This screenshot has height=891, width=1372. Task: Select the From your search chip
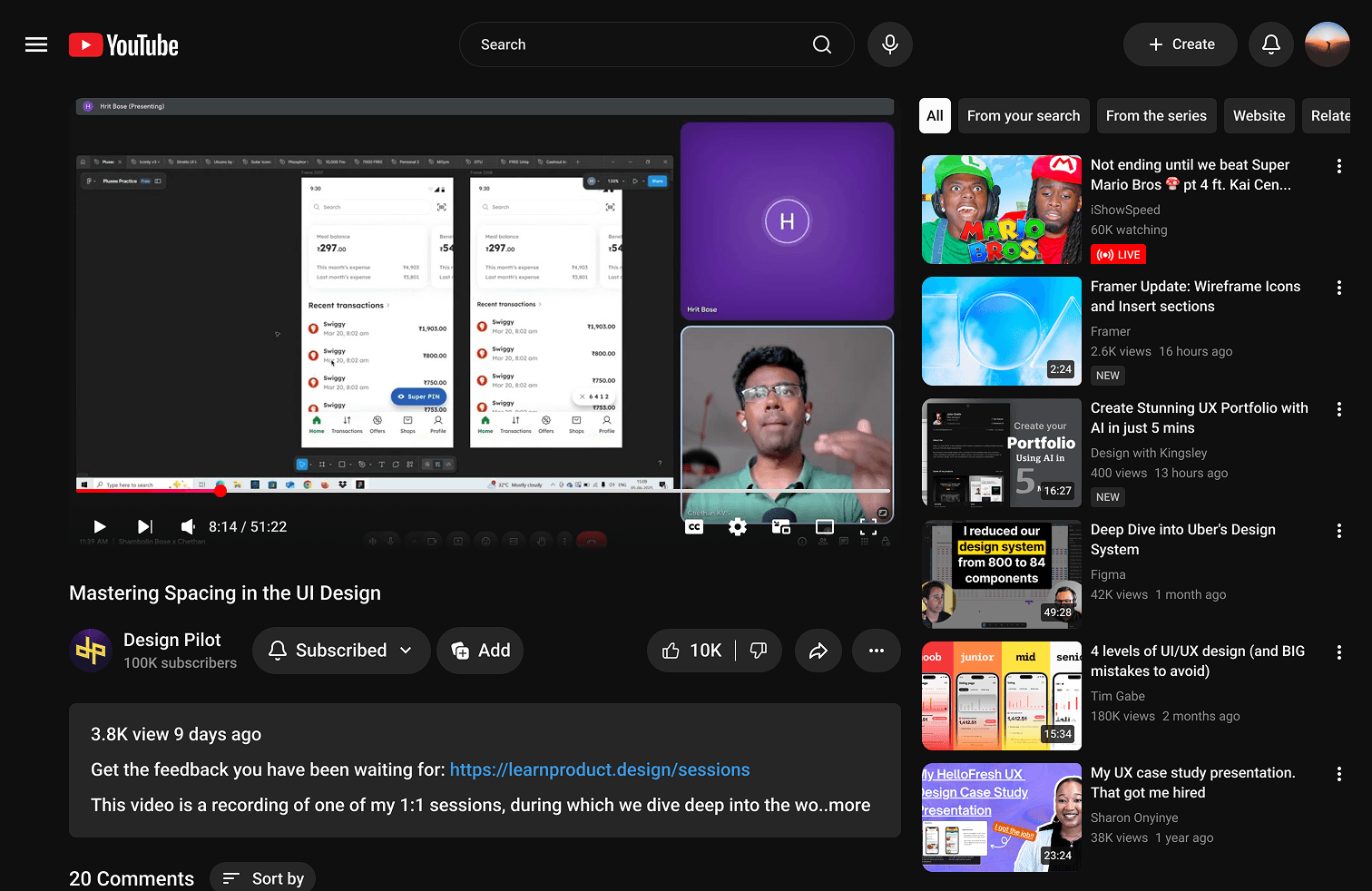(1024, 116)
